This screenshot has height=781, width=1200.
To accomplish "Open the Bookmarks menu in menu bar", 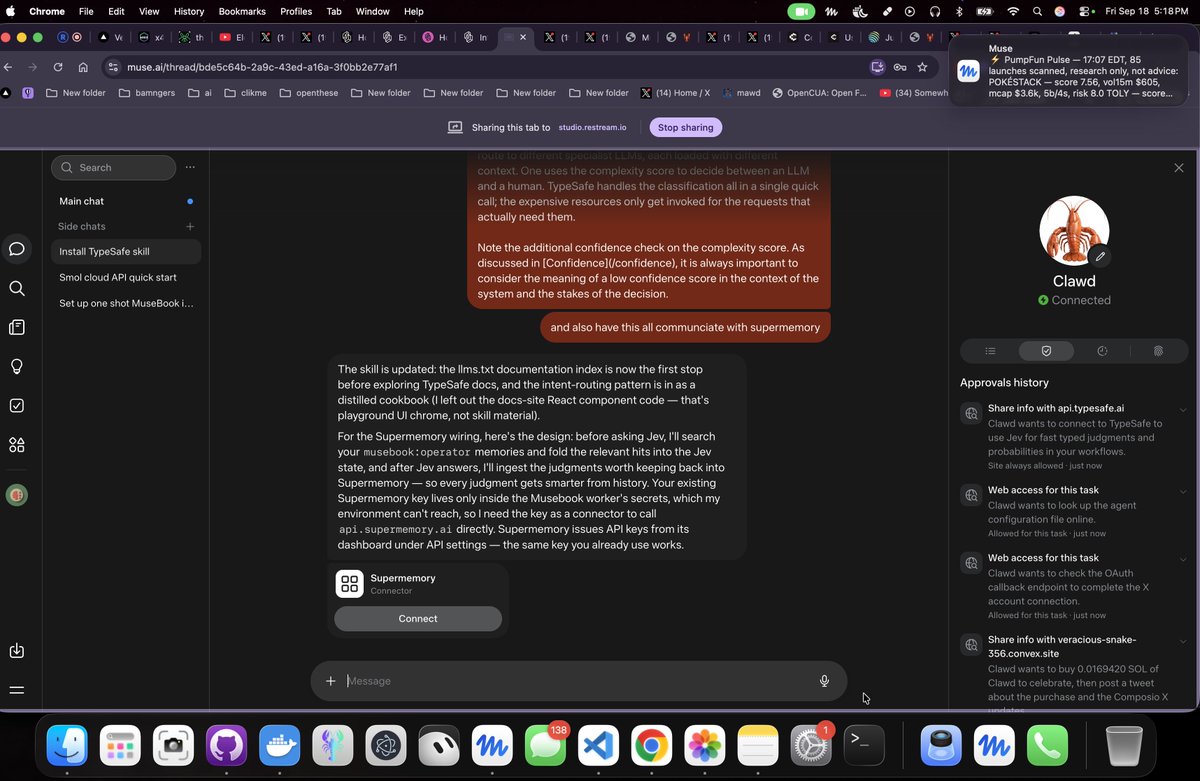I will 244,11.
